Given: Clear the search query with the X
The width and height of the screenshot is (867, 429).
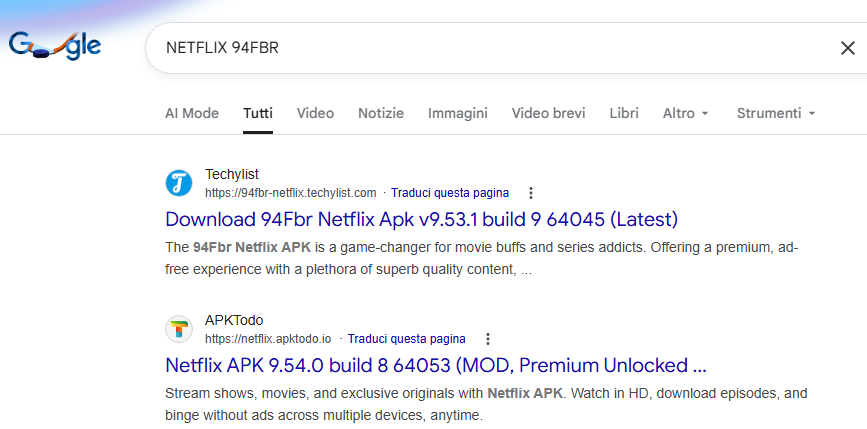Looking at the screenshot, I should (x=847, y=48).
